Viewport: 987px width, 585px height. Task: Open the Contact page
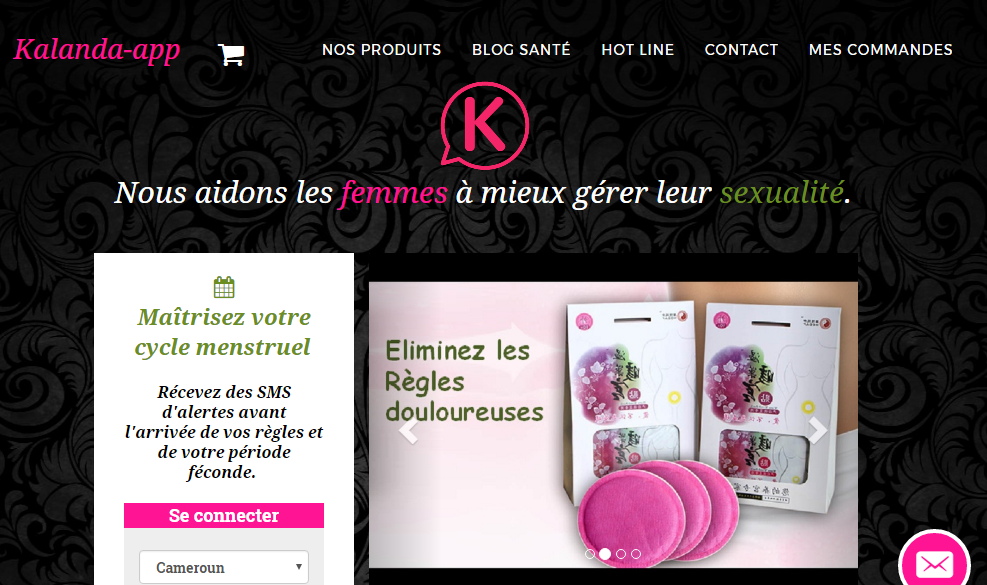coord(742,50)
